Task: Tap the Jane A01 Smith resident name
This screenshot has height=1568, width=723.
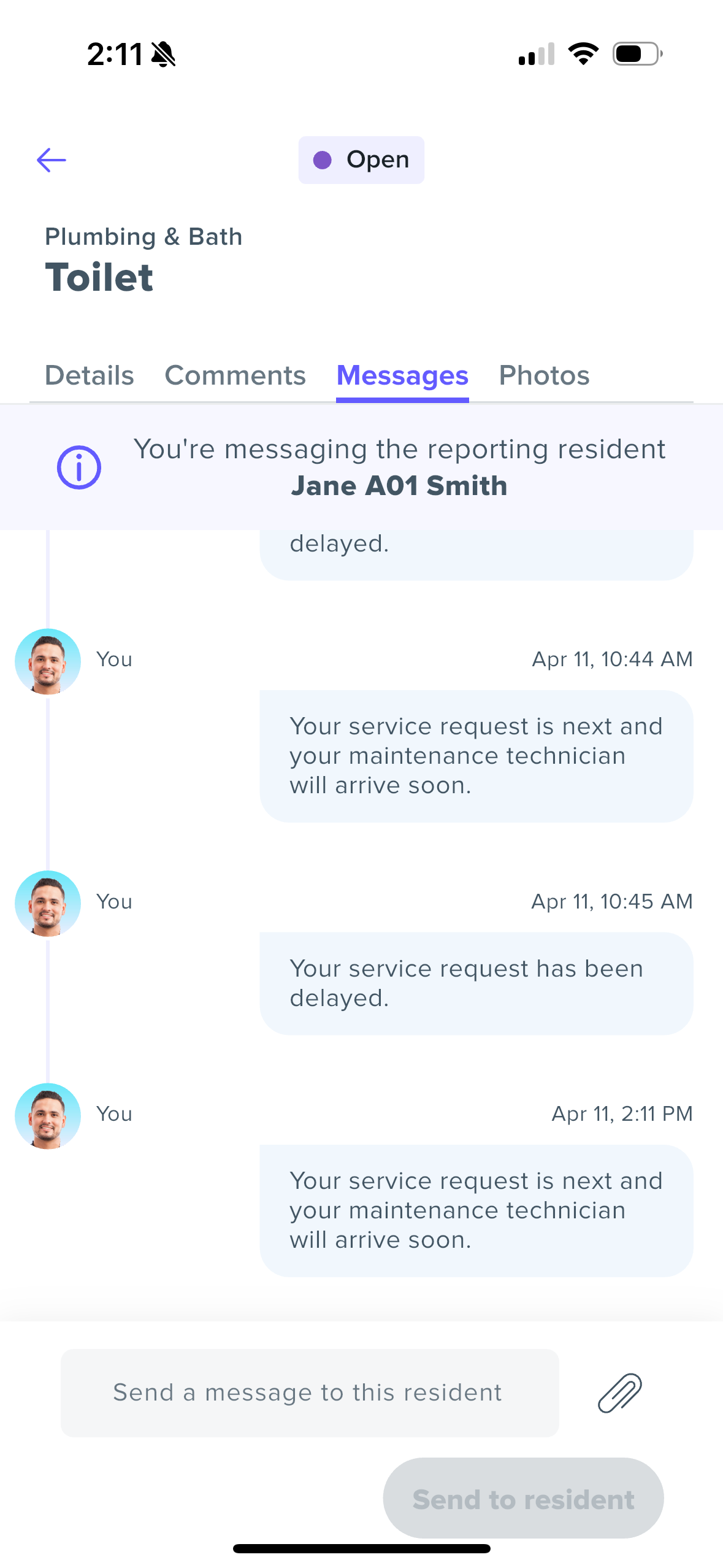Action: (x=399, y=486)
